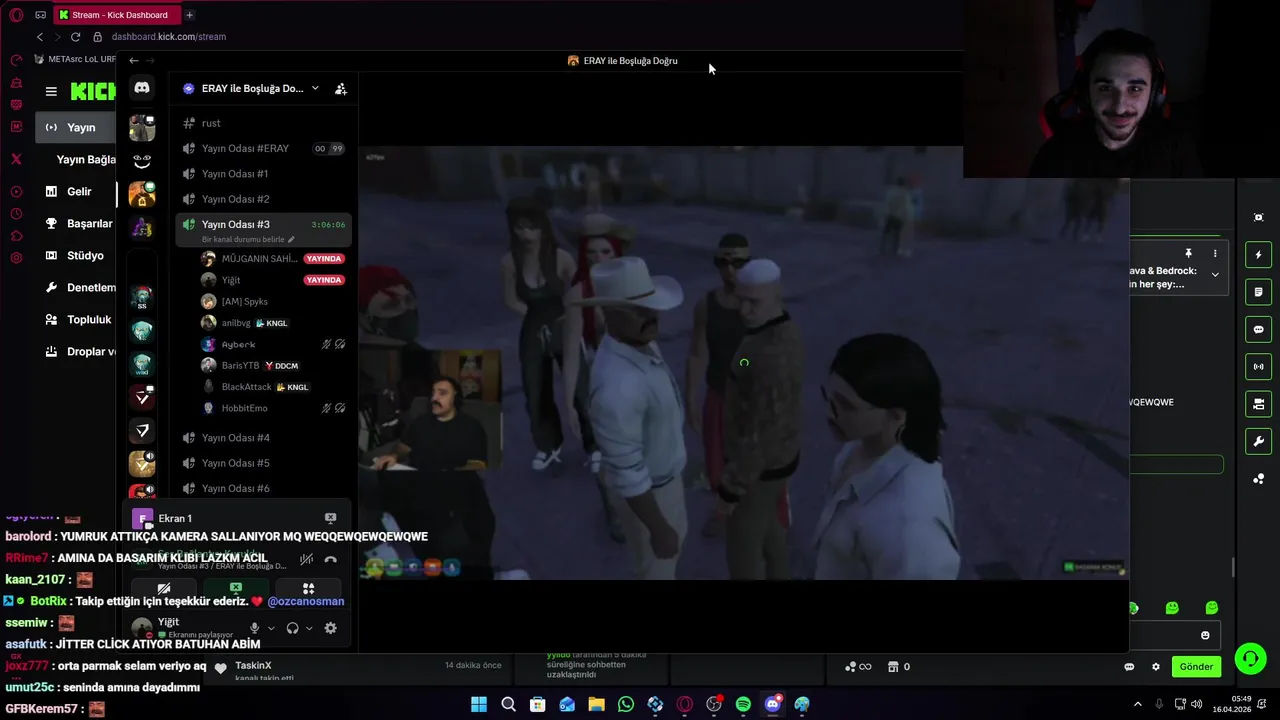Open green headset support button

click(1250, 659)
